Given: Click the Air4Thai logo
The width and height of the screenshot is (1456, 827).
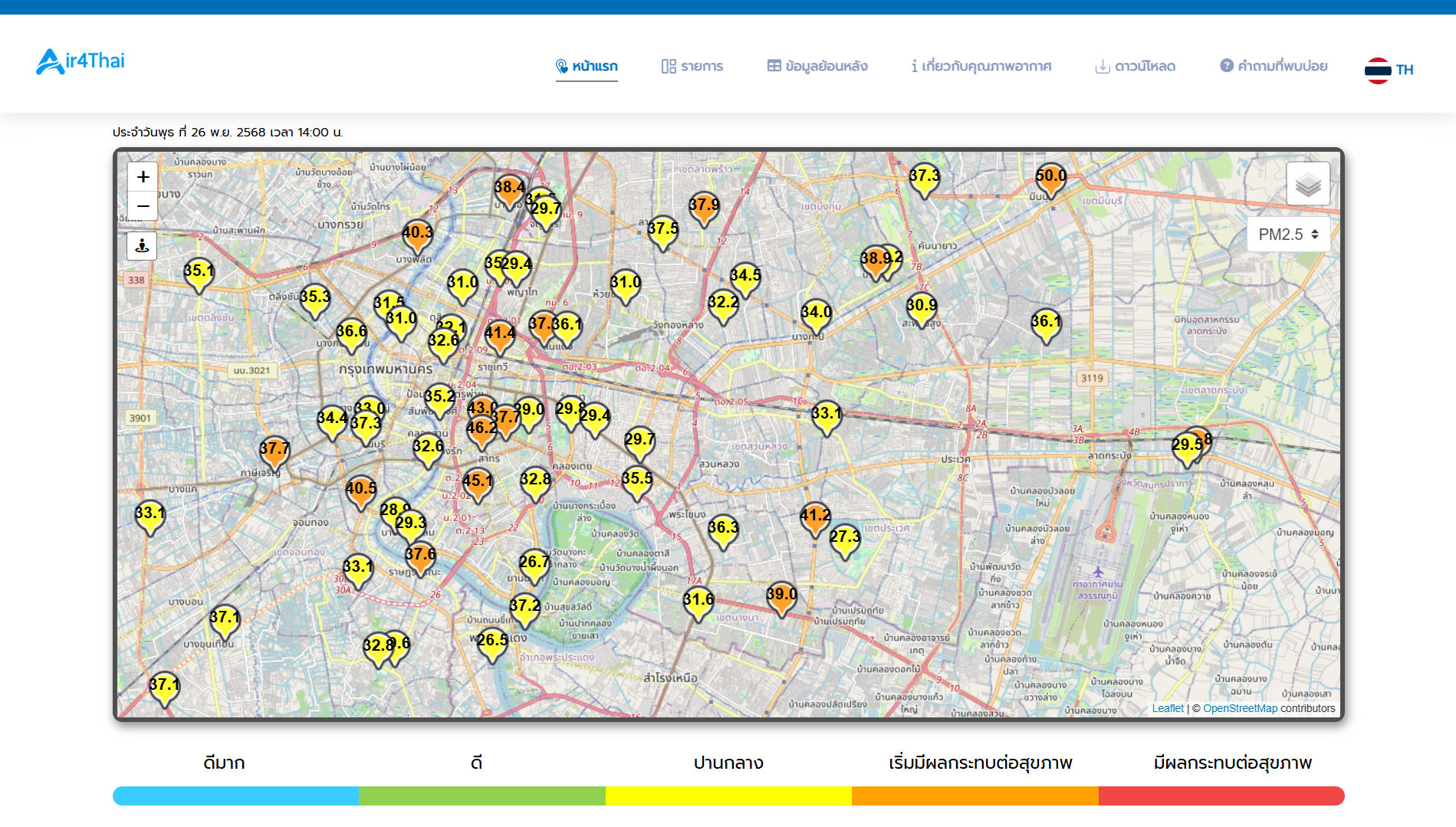Looking at the screenshot, I should point(81,61).
